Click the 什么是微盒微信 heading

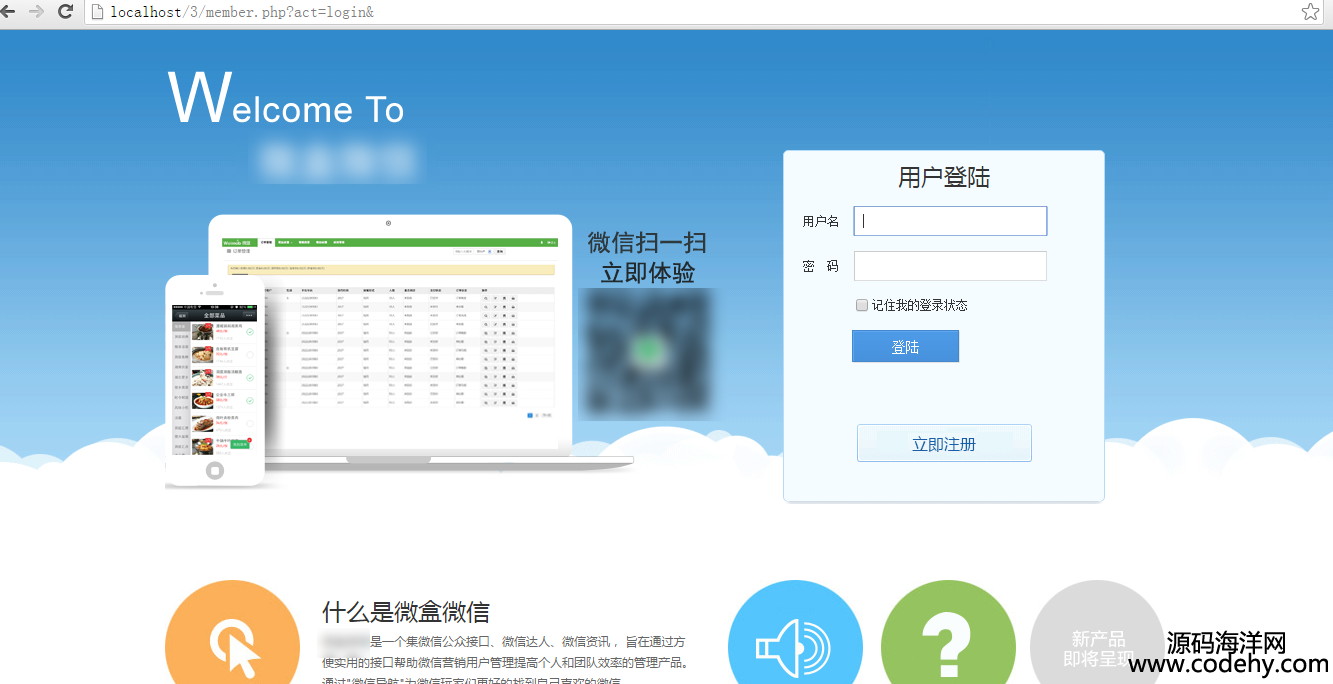pos(406,612)
